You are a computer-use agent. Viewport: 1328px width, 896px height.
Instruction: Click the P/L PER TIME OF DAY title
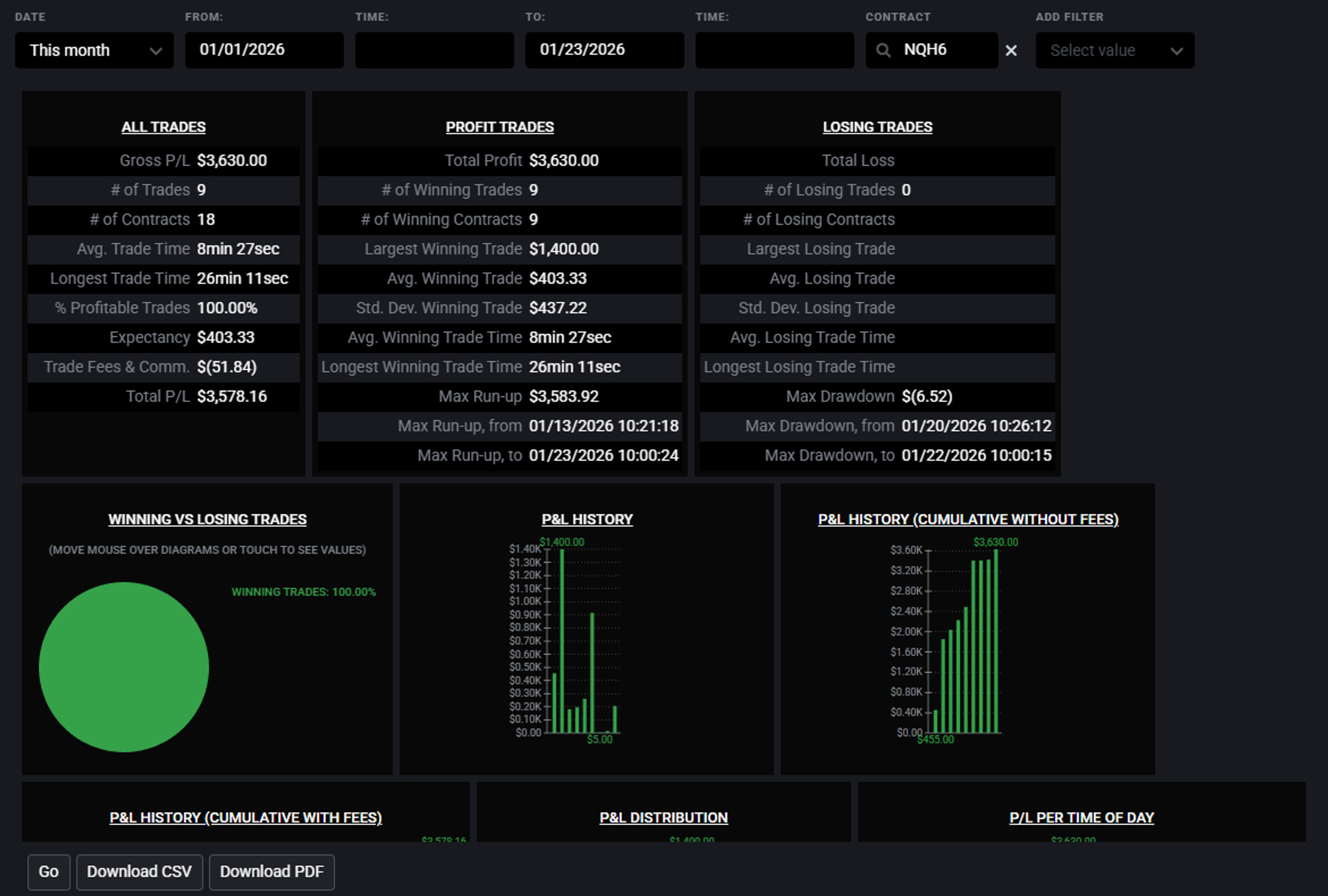(x=1082, y=818)
